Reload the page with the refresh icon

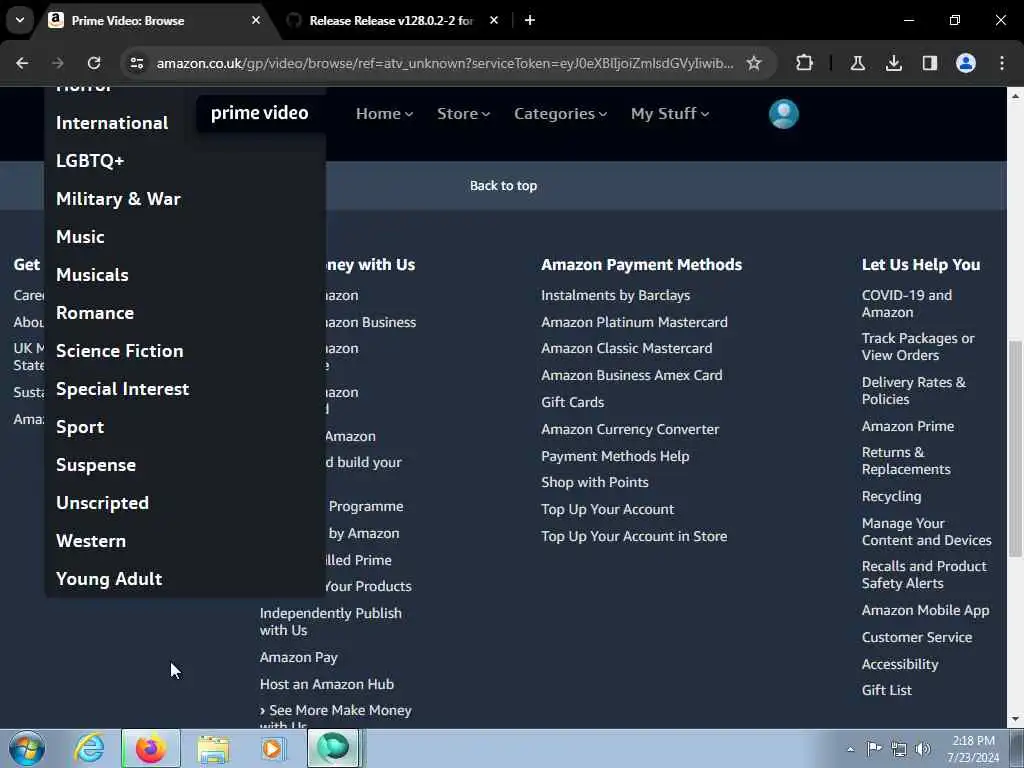tap(94, 63)
